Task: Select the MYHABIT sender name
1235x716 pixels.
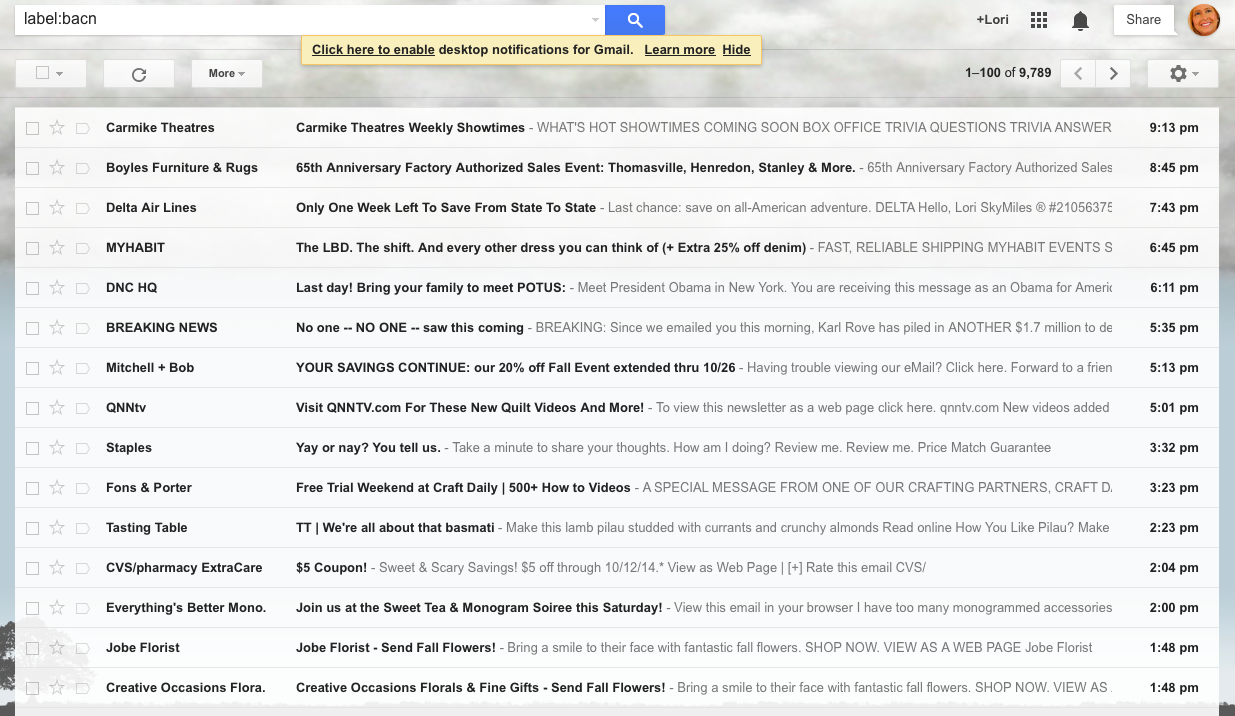Action: point(135,247)
